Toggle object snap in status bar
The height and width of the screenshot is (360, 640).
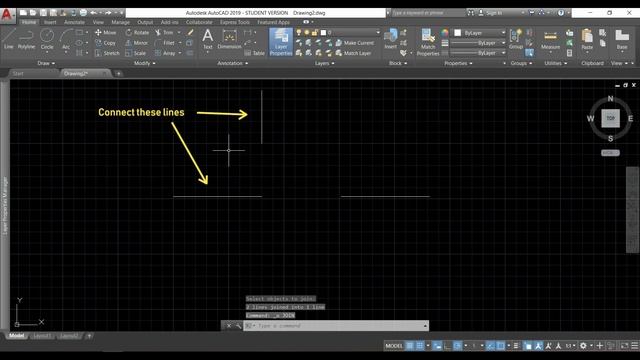click(500, 346)
